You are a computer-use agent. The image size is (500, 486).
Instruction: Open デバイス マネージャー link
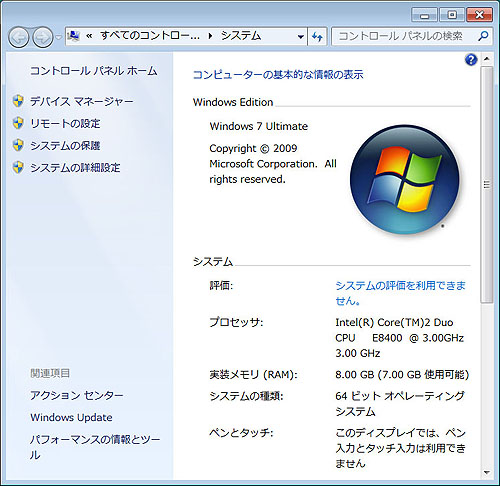tap(82, 101)
